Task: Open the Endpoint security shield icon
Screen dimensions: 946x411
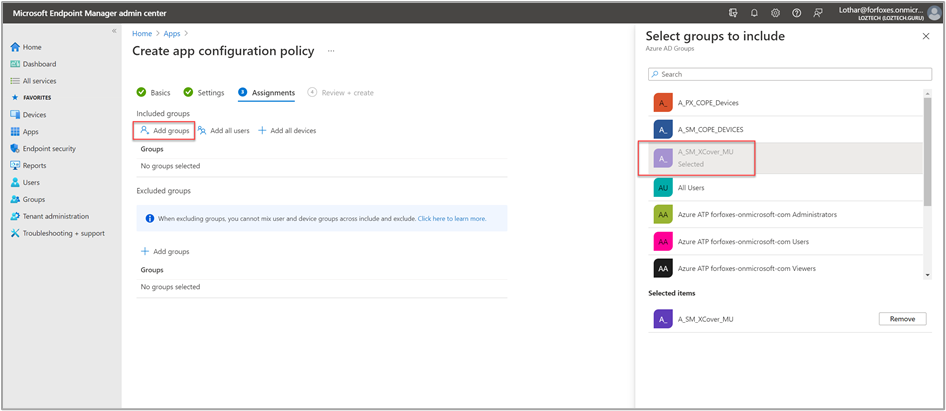Action: pyautogui.click(x=15, y=148)
